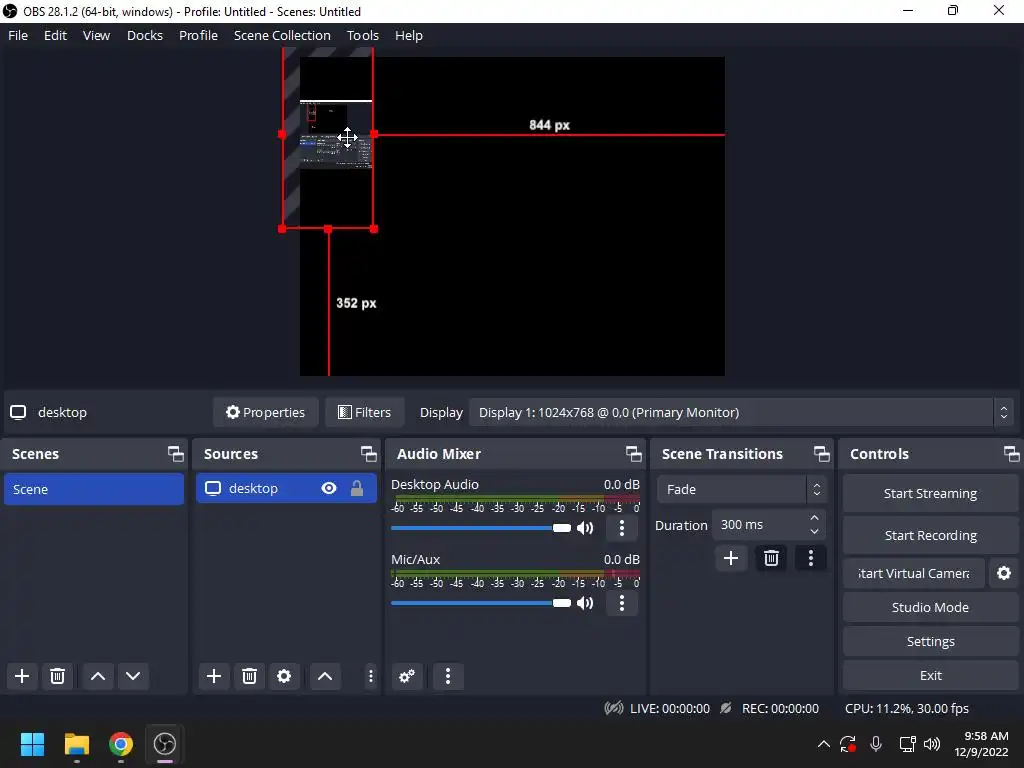Open Filters for desktop source

click(x=364, y=413)
